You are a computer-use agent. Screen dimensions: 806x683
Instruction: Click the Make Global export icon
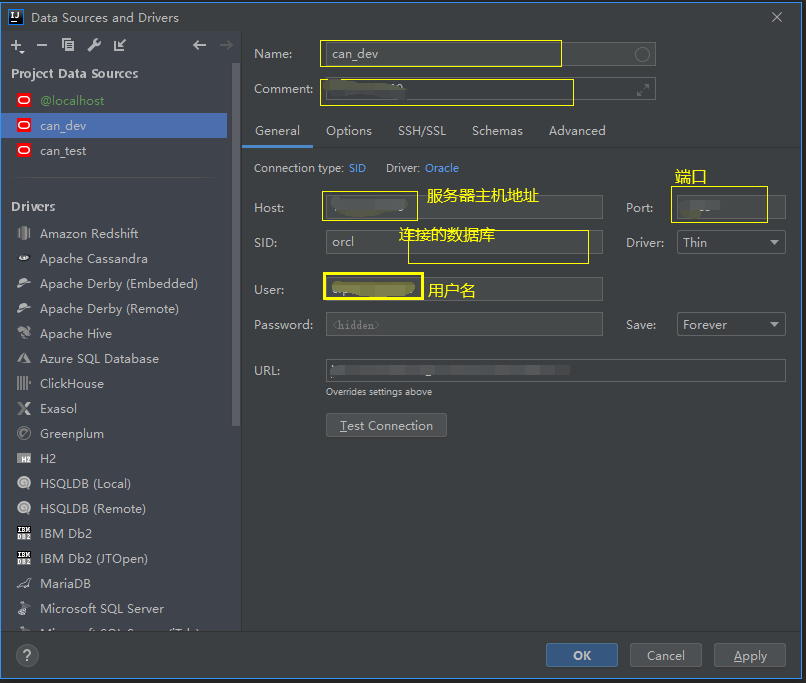point(120,45)
